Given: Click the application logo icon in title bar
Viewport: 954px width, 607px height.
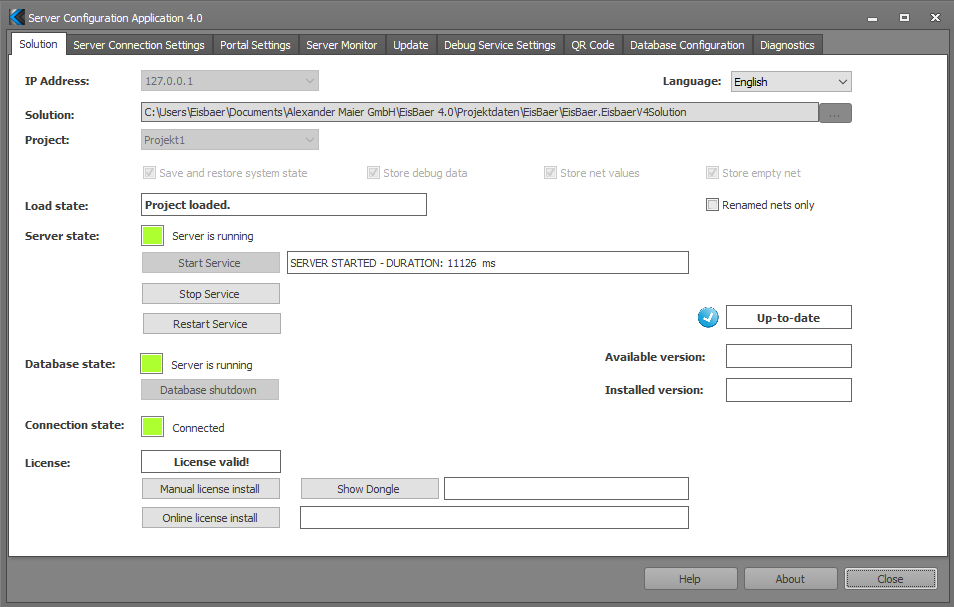Looking at the screenshot, I should 17,18.
